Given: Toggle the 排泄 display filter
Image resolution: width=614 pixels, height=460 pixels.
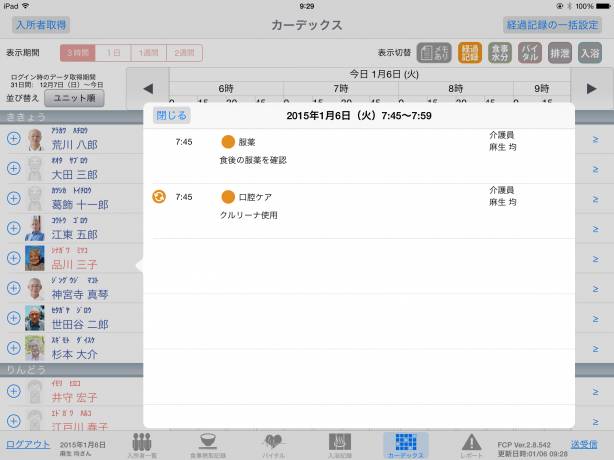Looking at the screenshot, I should pos(560,53).
